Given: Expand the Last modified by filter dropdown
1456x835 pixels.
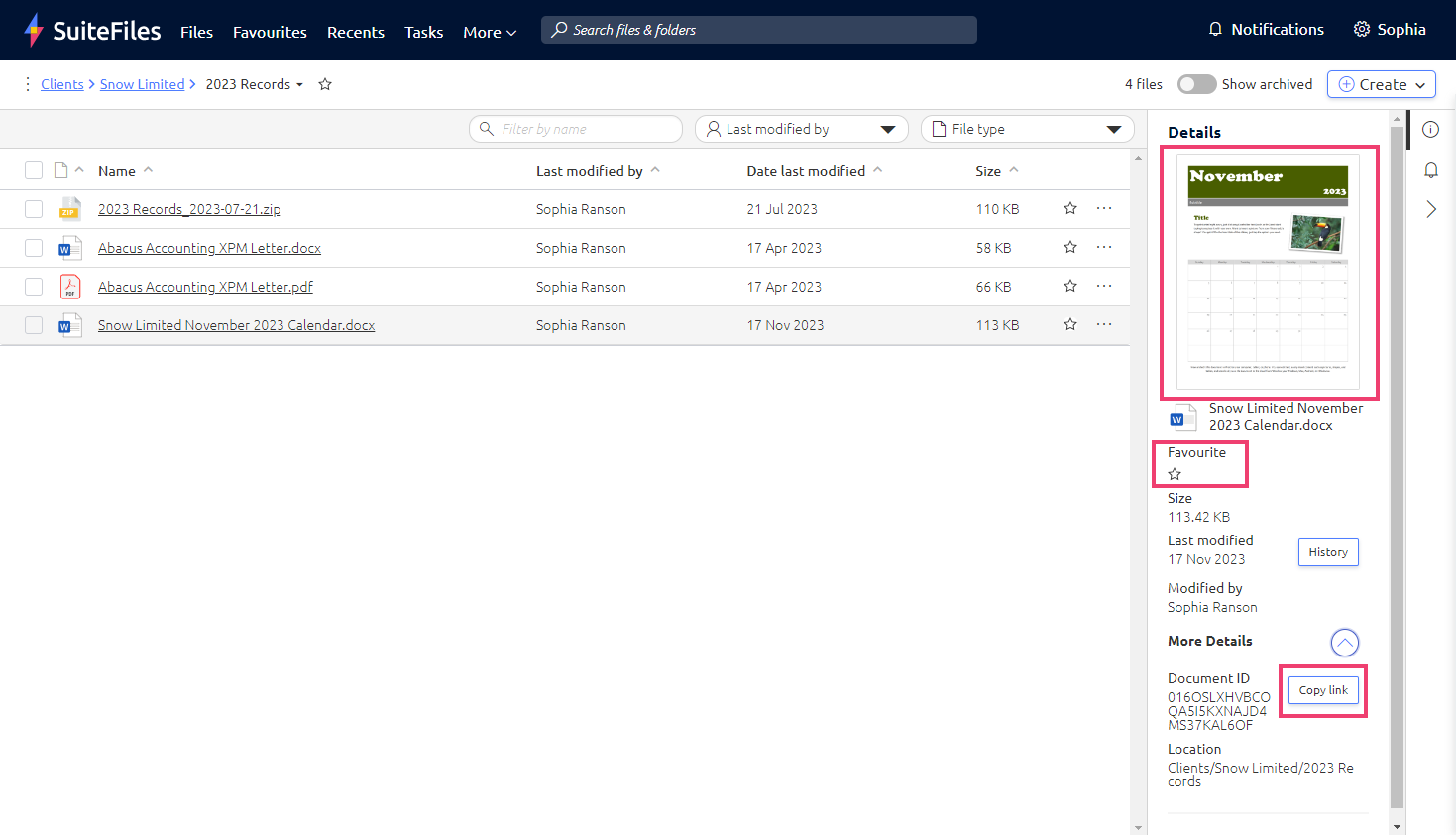Looking at the screenshot, I should (x=801, y=129).
